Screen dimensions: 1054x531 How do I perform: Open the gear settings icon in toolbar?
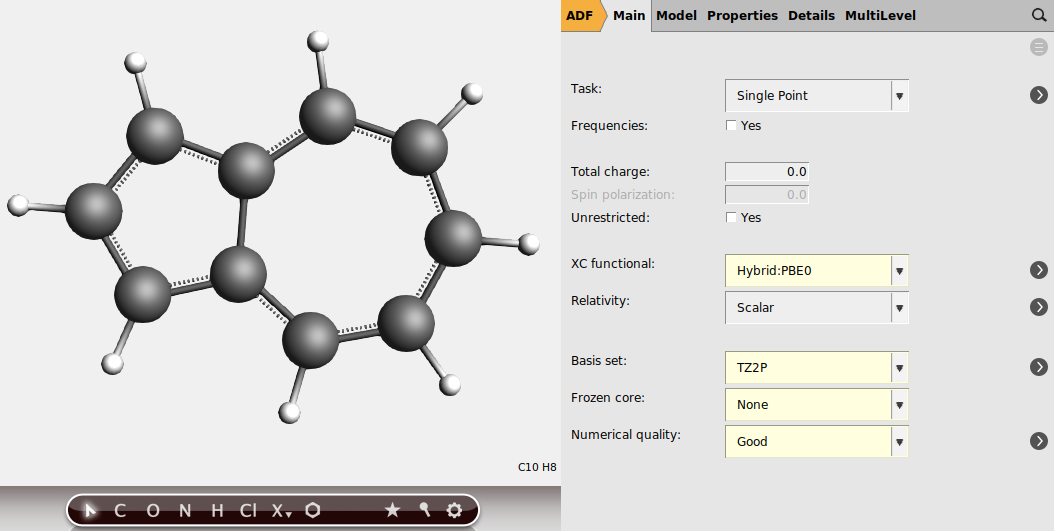point(454,510)
